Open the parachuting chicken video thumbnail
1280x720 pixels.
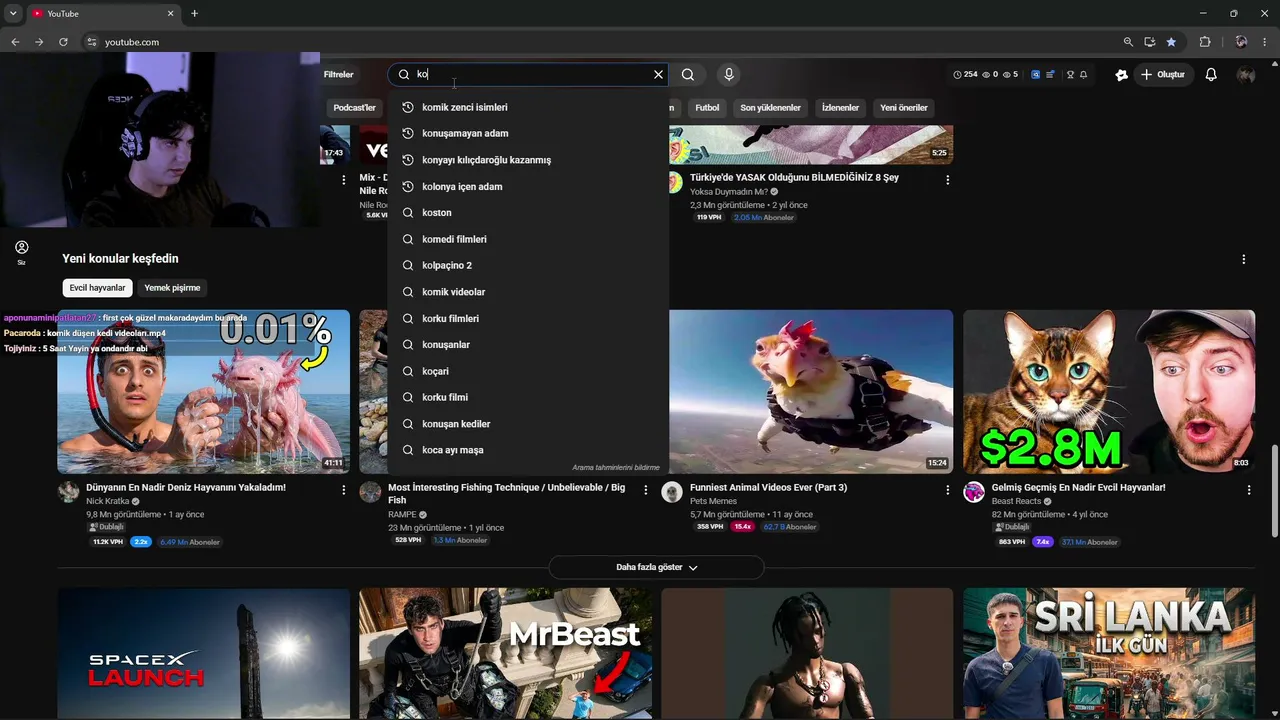[x=811, y=391]
